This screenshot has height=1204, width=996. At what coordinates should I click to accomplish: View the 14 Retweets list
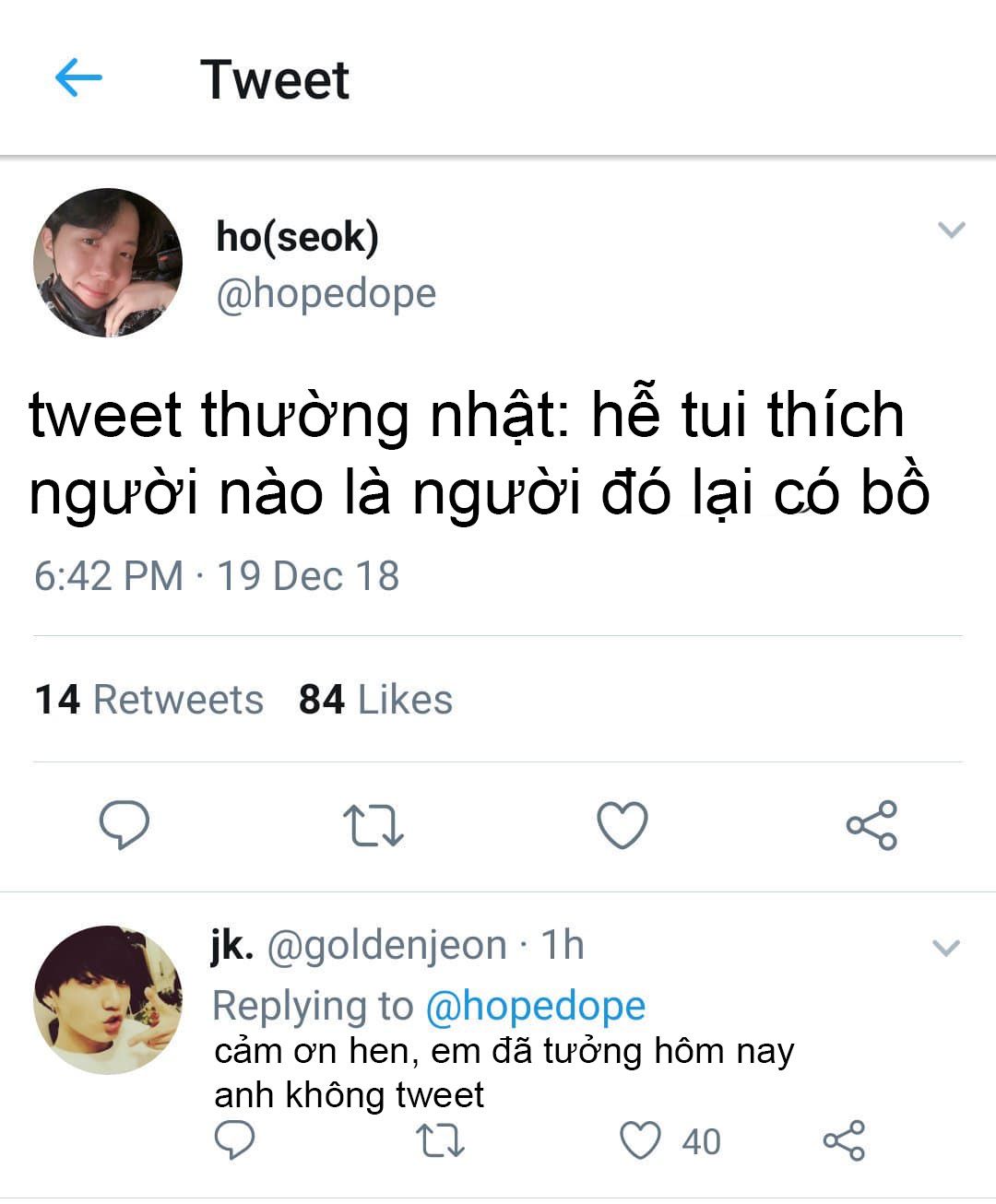click(148, 700)
